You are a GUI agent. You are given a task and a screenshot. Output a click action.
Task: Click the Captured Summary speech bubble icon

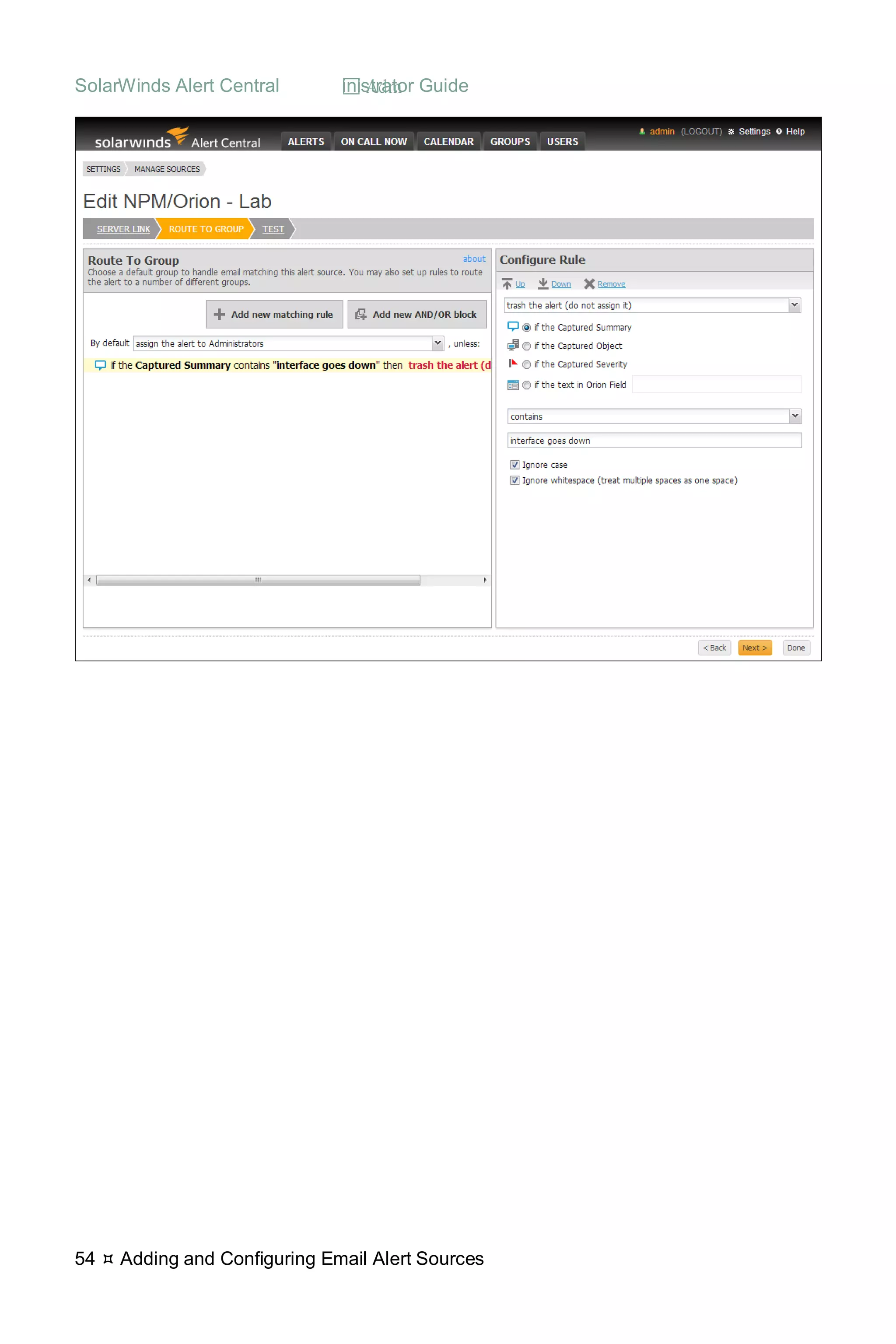(513, 327)
